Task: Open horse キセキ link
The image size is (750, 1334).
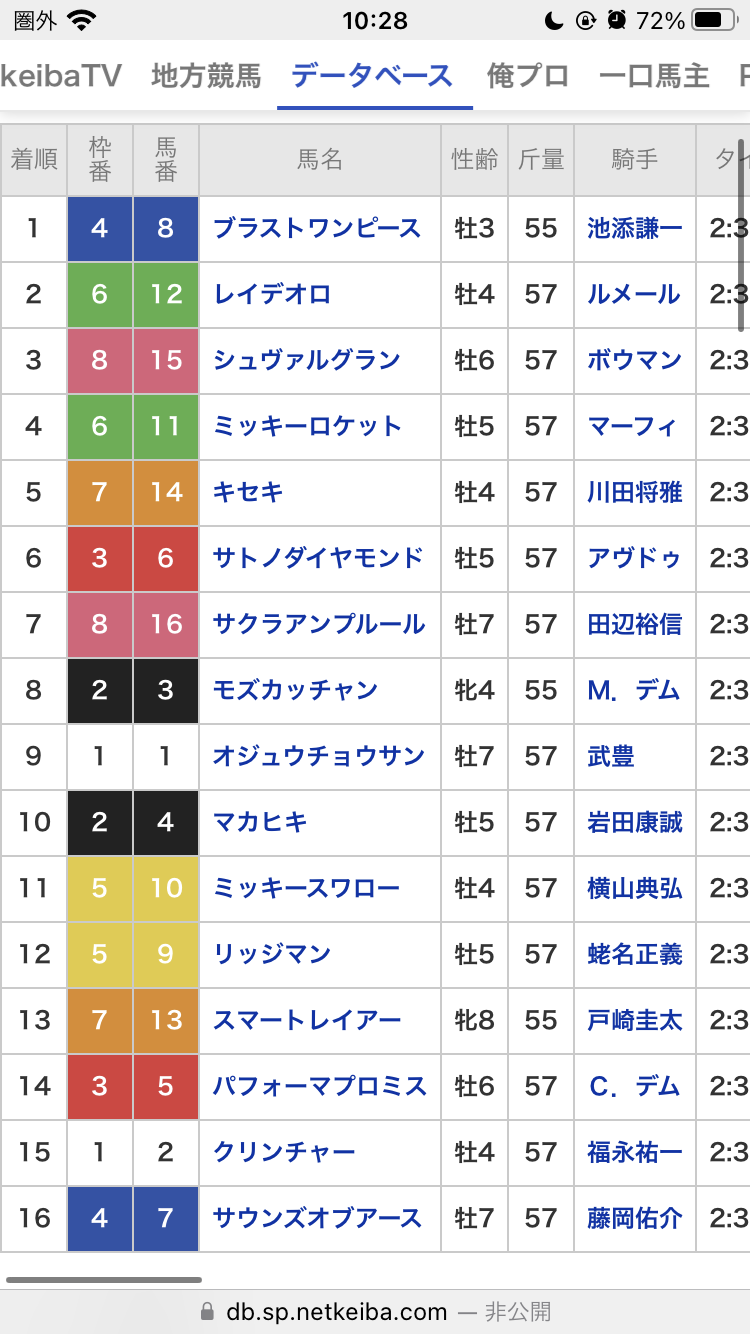Action: 248,493
